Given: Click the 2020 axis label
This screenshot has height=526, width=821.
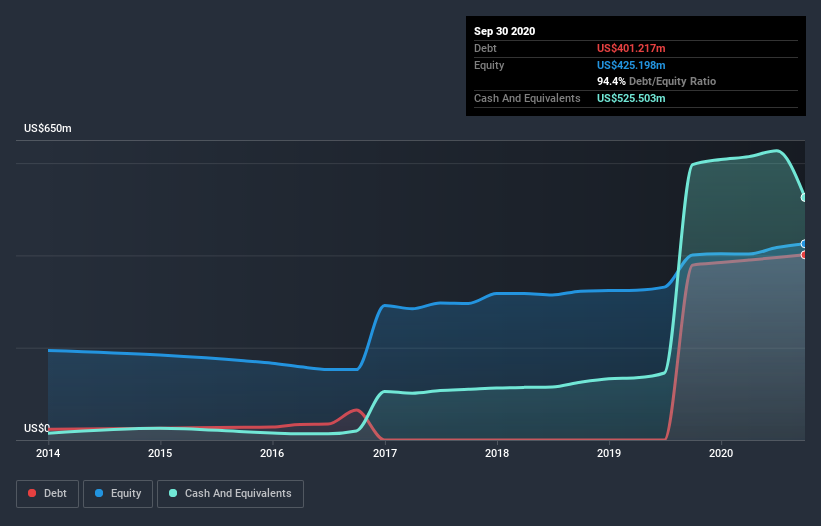Looking at the screenshot, I should click(x=721, y=453).
